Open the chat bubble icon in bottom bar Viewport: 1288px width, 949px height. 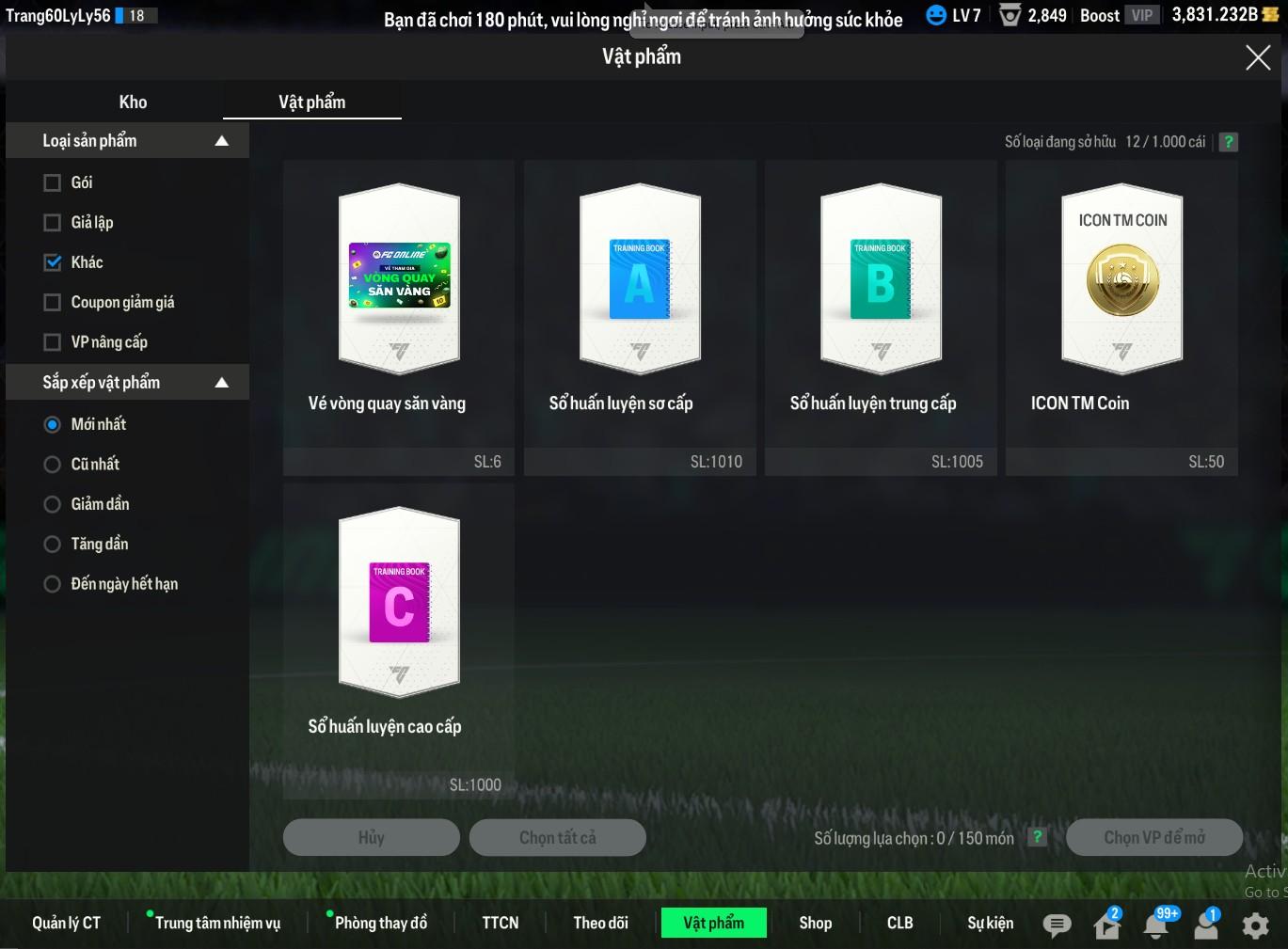tap(1057, 925)
